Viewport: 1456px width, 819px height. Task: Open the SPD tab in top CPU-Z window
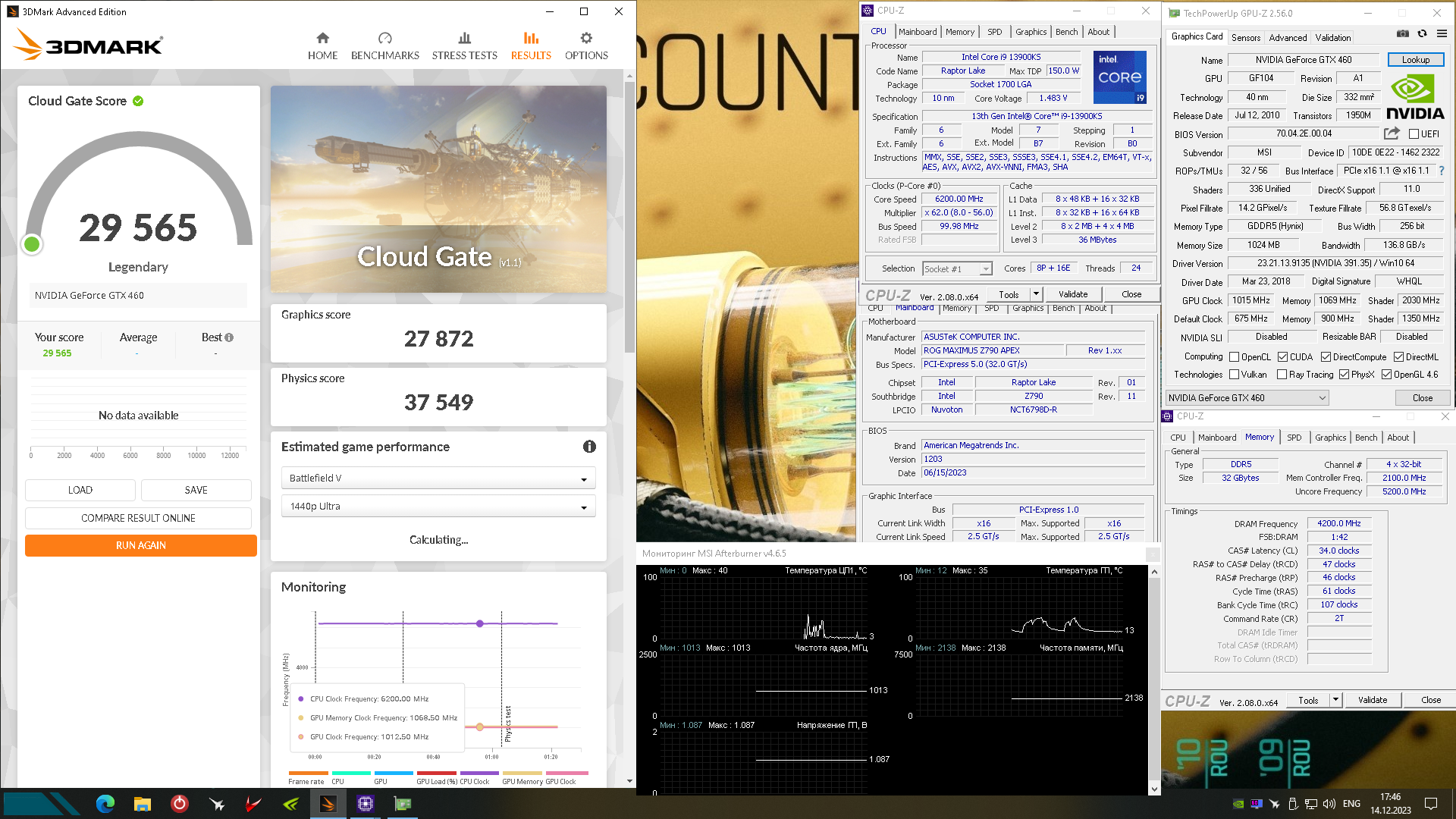tap(994, 32)
